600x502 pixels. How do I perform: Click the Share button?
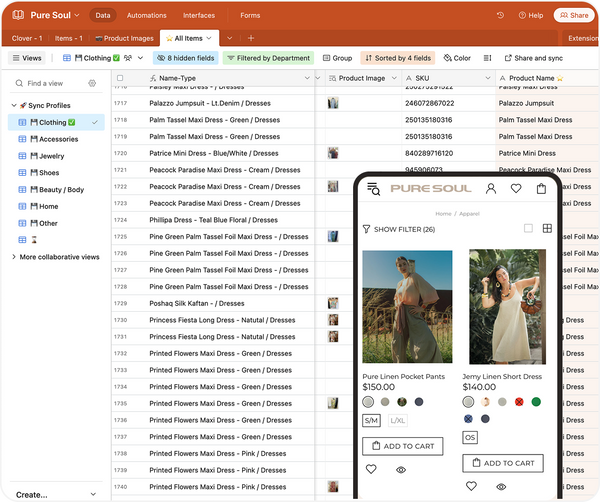pyautogui.click(x=573, y=15)
